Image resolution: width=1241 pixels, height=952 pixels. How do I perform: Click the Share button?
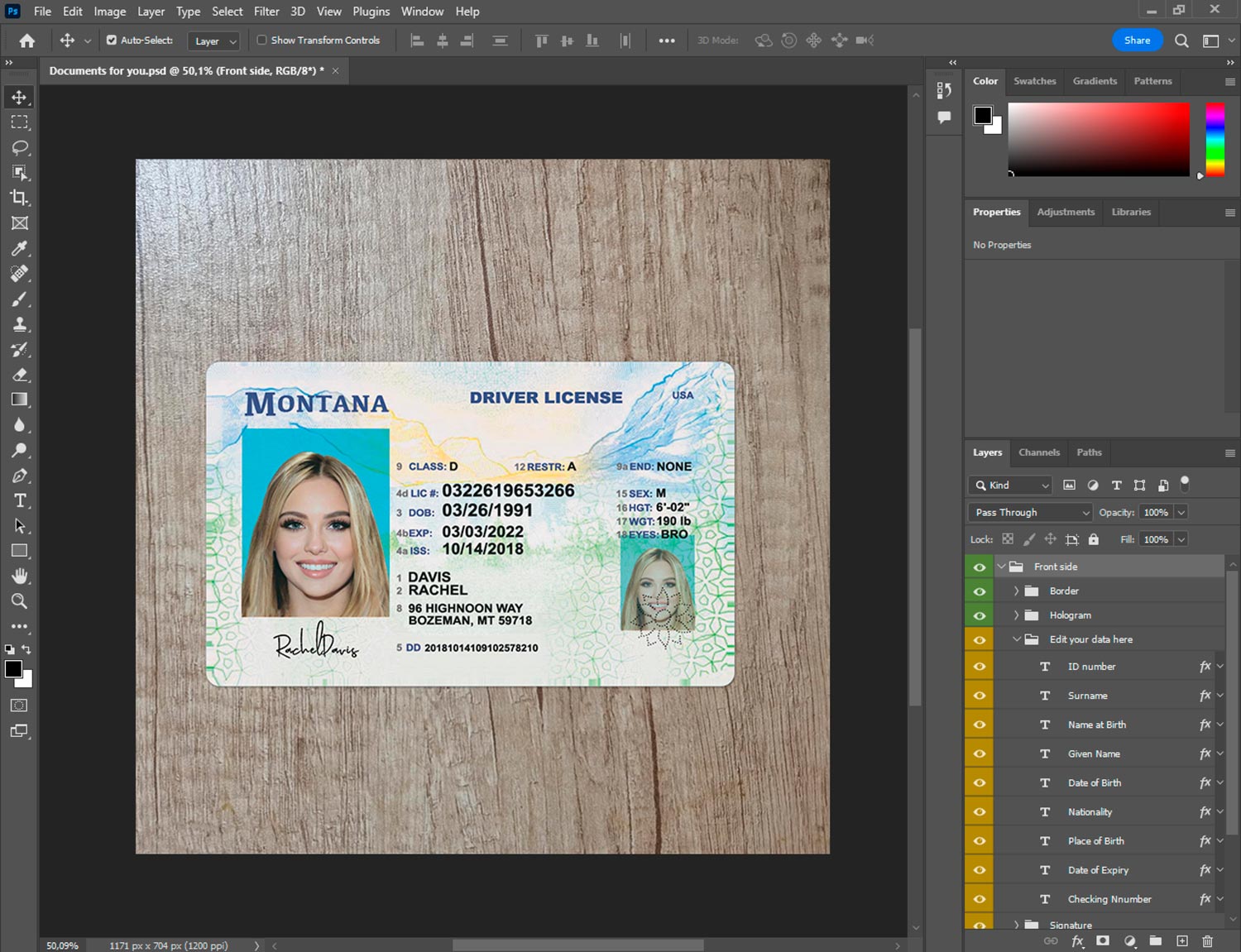1137,40
